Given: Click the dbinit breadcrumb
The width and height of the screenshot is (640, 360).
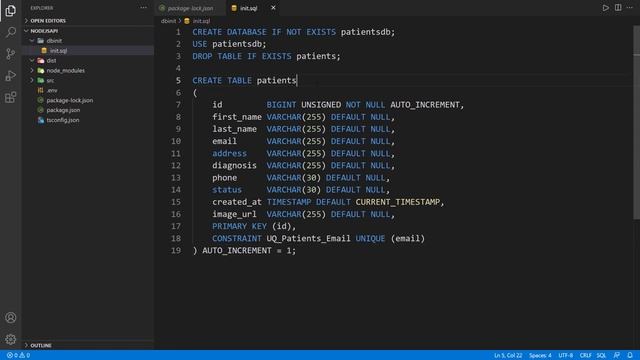Looking at the screenshot, I should point(168,21).
